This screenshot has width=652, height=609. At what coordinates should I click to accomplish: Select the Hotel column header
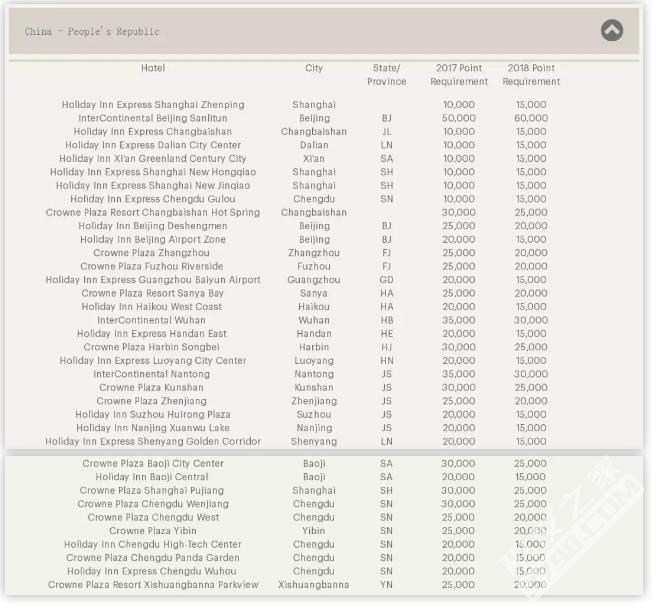(153, 68)
